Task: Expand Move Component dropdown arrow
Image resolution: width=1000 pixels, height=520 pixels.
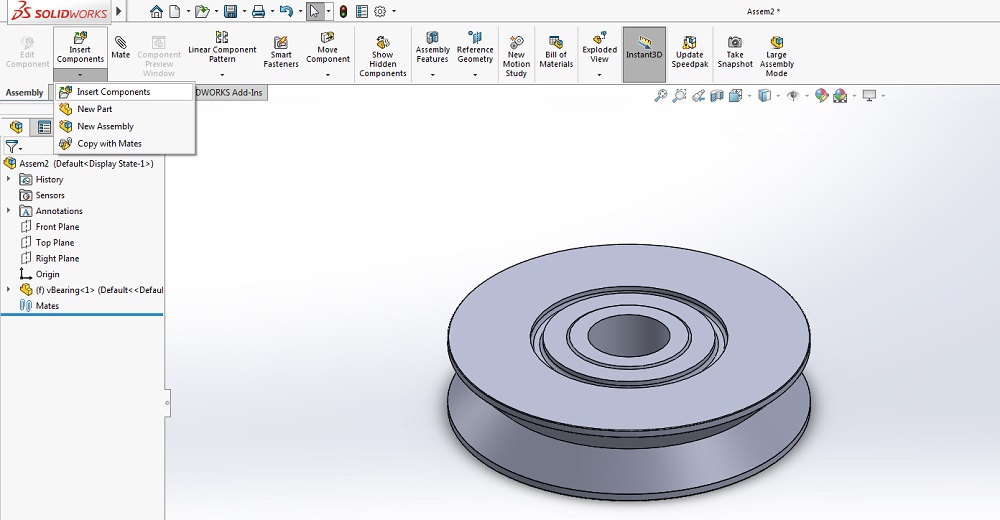Action: click(x=328, y=75)
